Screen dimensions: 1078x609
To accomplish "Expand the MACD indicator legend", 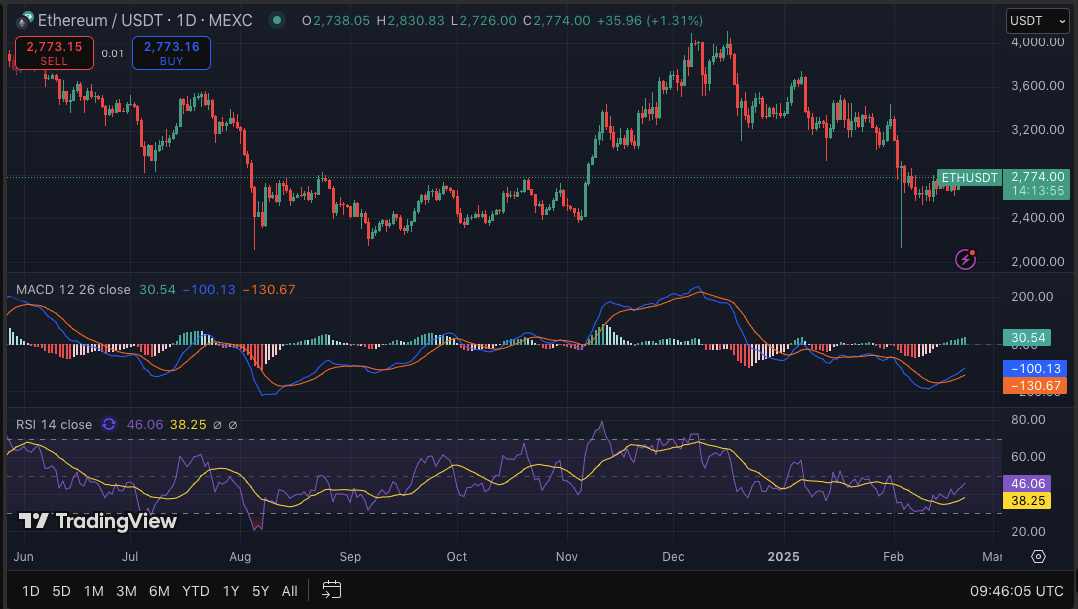I will (72, 288).
